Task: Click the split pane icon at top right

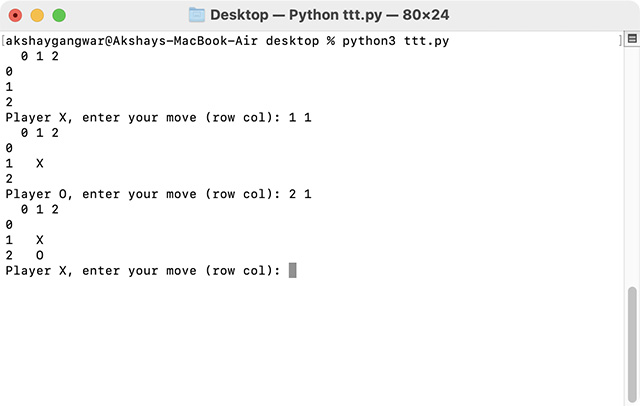Action: click(632, 39)
